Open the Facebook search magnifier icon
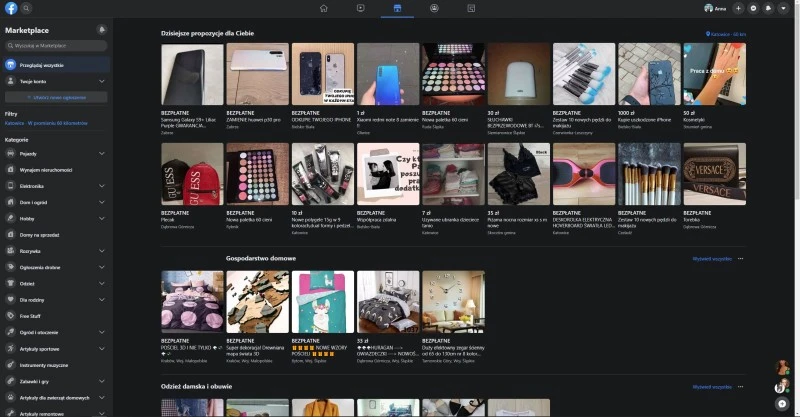Image resolution: width=800 pixels, height=417 pixels. tap(26, 8)
